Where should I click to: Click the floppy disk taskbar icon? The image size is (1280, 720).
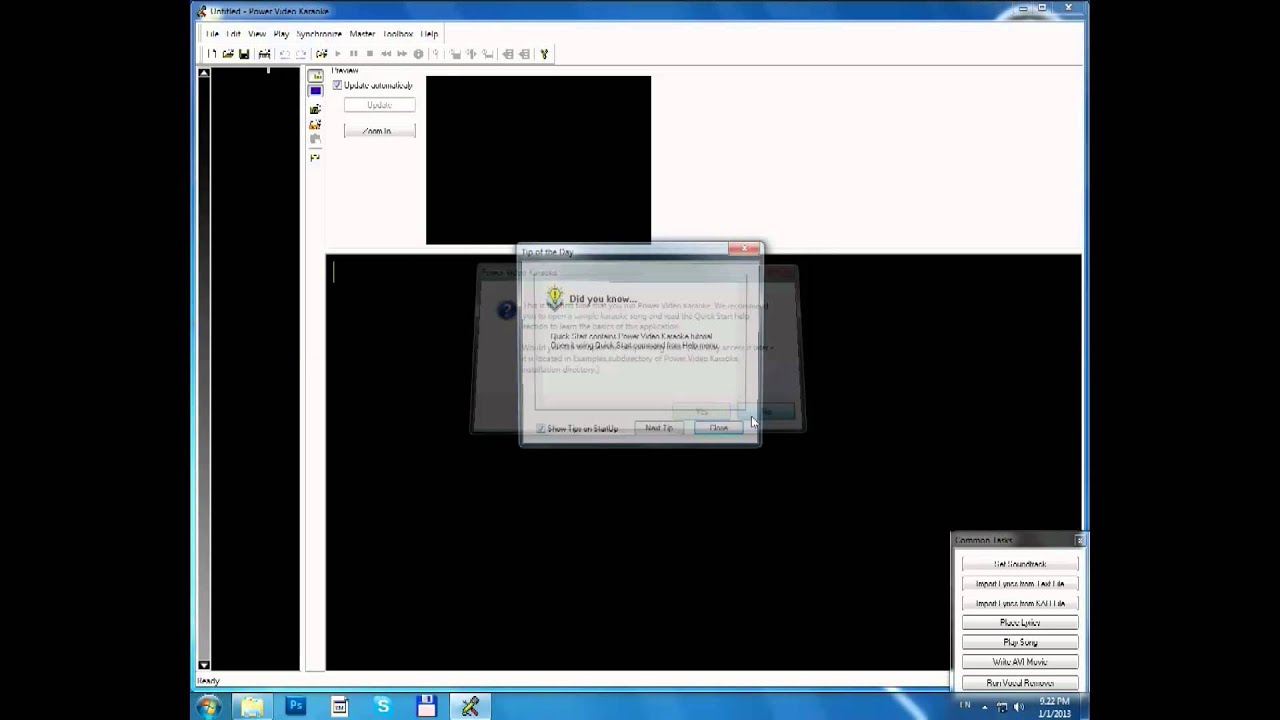(x=426, y=706)
